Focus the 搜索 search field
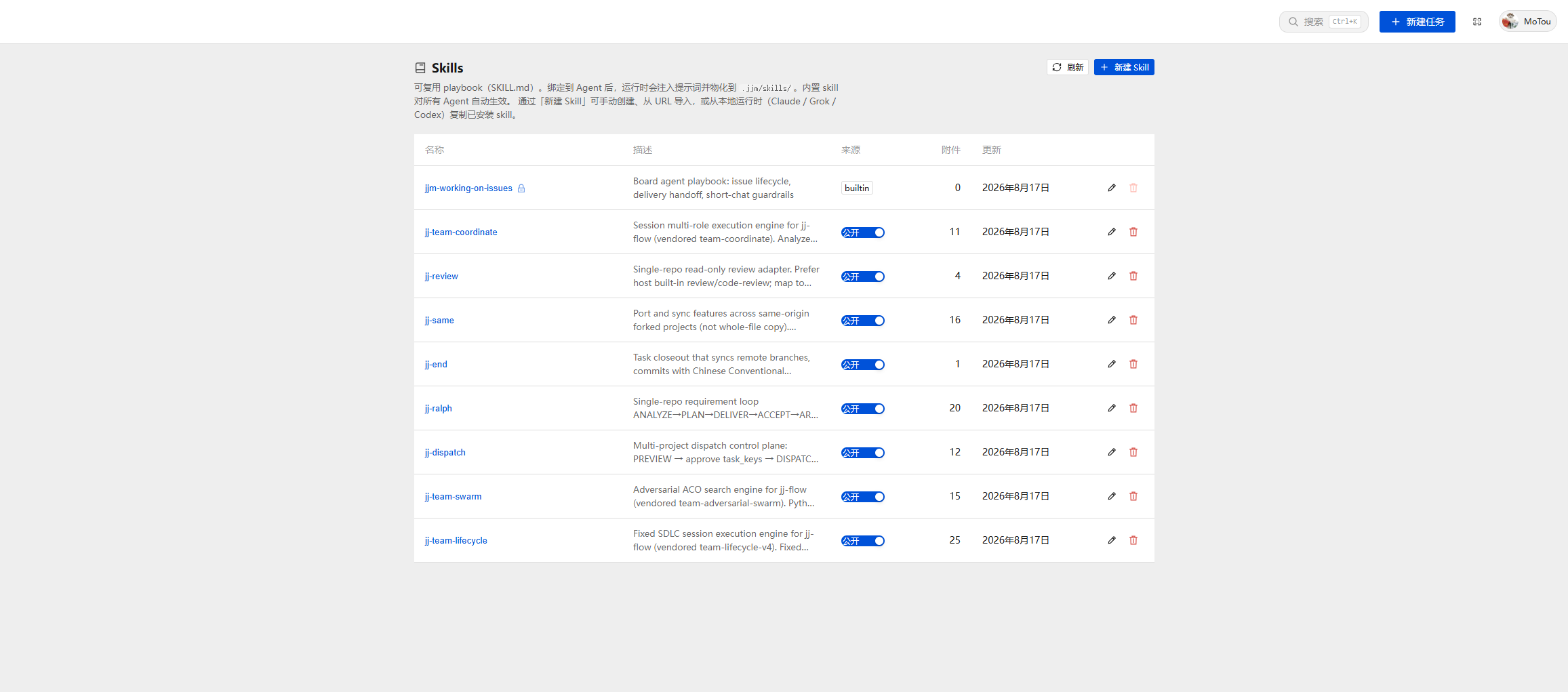The image size is (1568, 692). click(1323, 22)
